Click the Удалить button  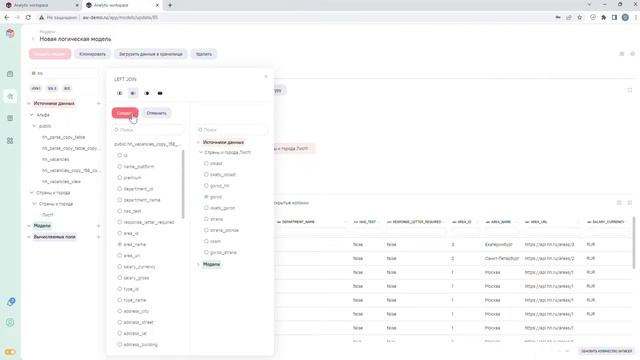[x=204, y=54]
